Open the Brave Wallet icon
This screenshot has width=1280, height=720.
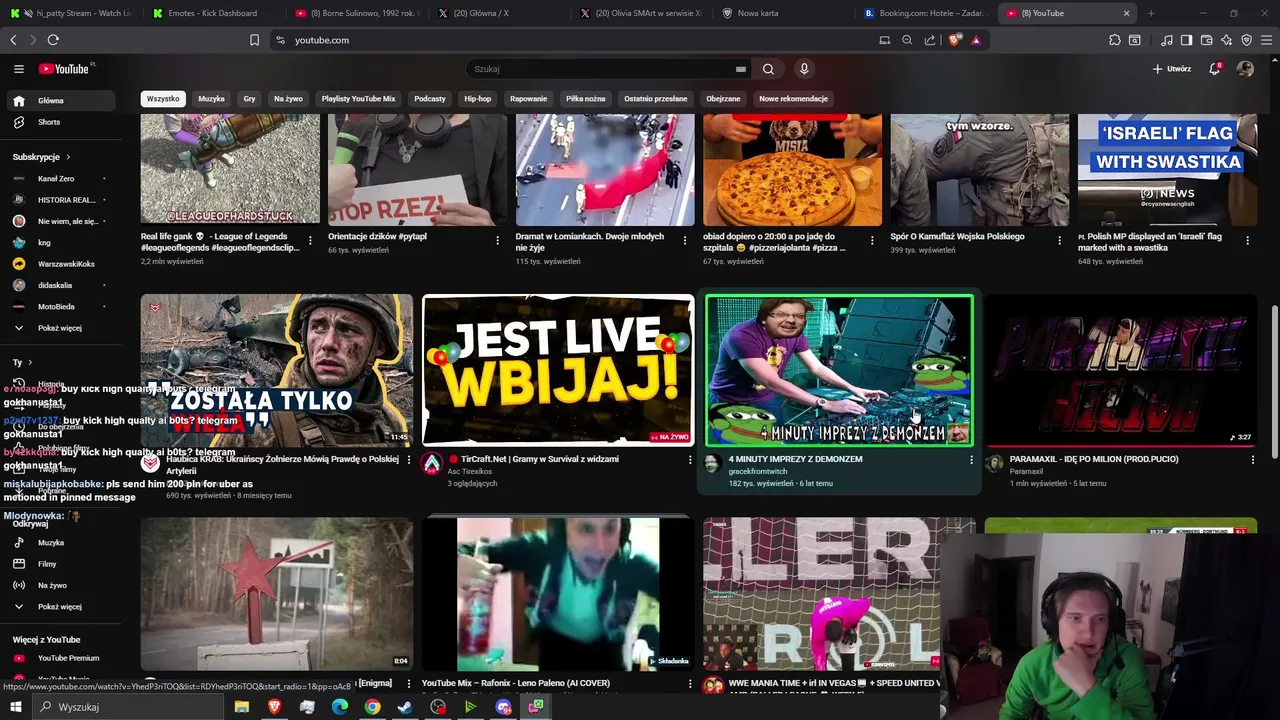coord(1207,40)
